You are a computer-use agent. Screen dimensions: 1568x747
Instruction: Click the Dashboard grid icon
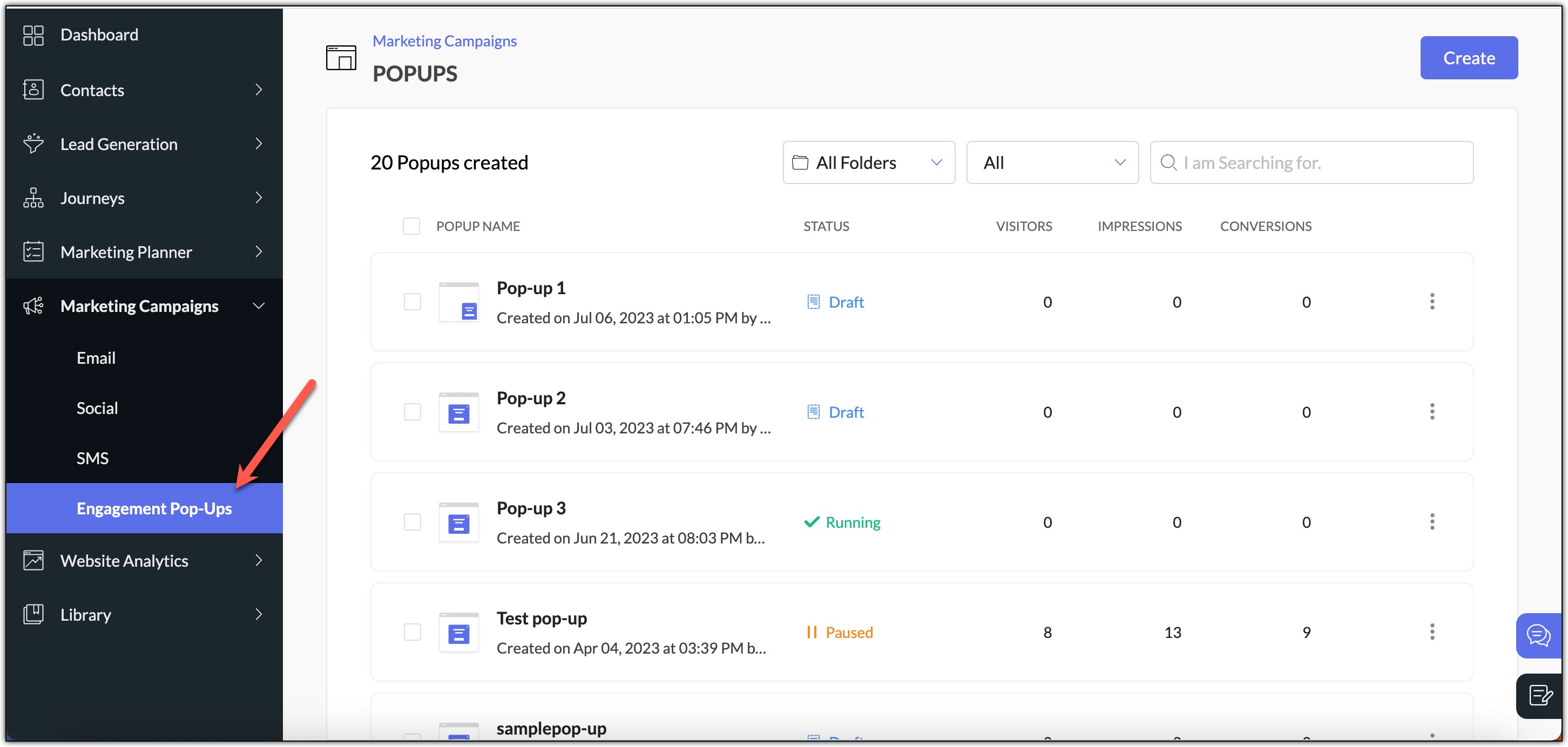coord(33,35)
